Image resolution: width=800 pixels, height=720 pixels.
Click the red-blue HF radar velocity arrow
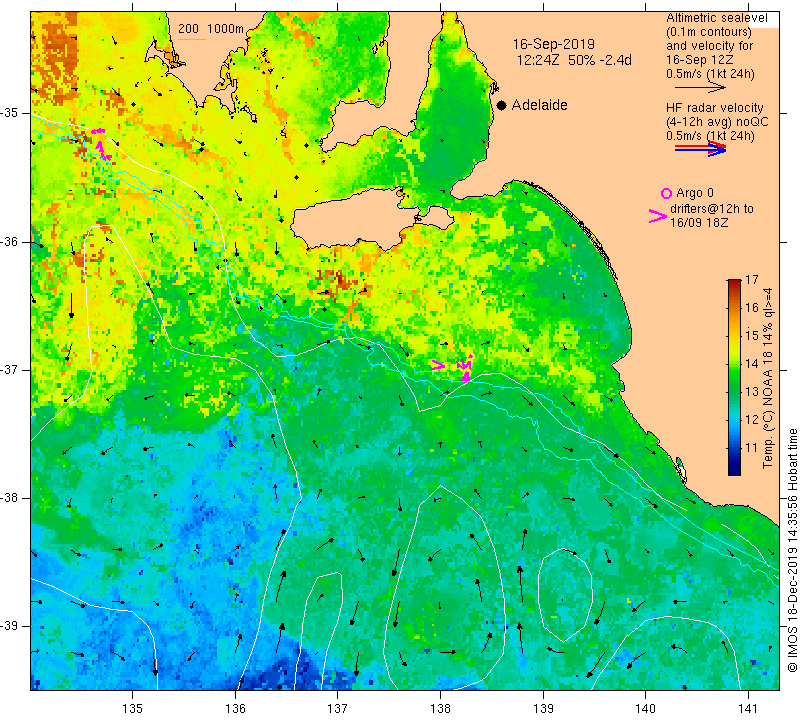pyautogui.click(x=700, y=148)
